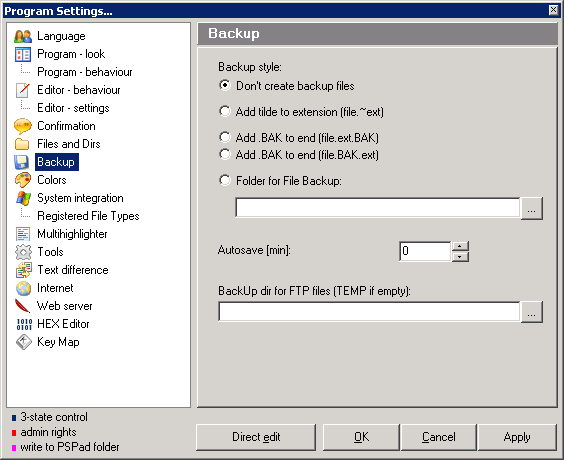Click the Colors palette icon

point(23,180)
